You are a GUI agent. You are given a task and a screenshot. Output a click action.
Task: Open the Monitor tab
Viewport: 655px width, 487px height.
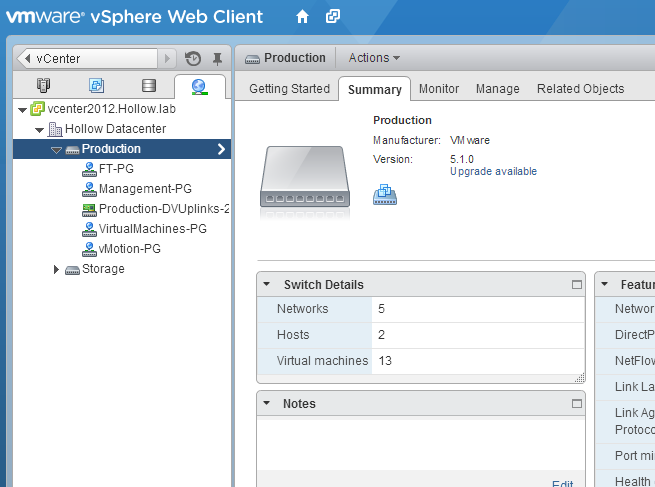pos(438,89)
